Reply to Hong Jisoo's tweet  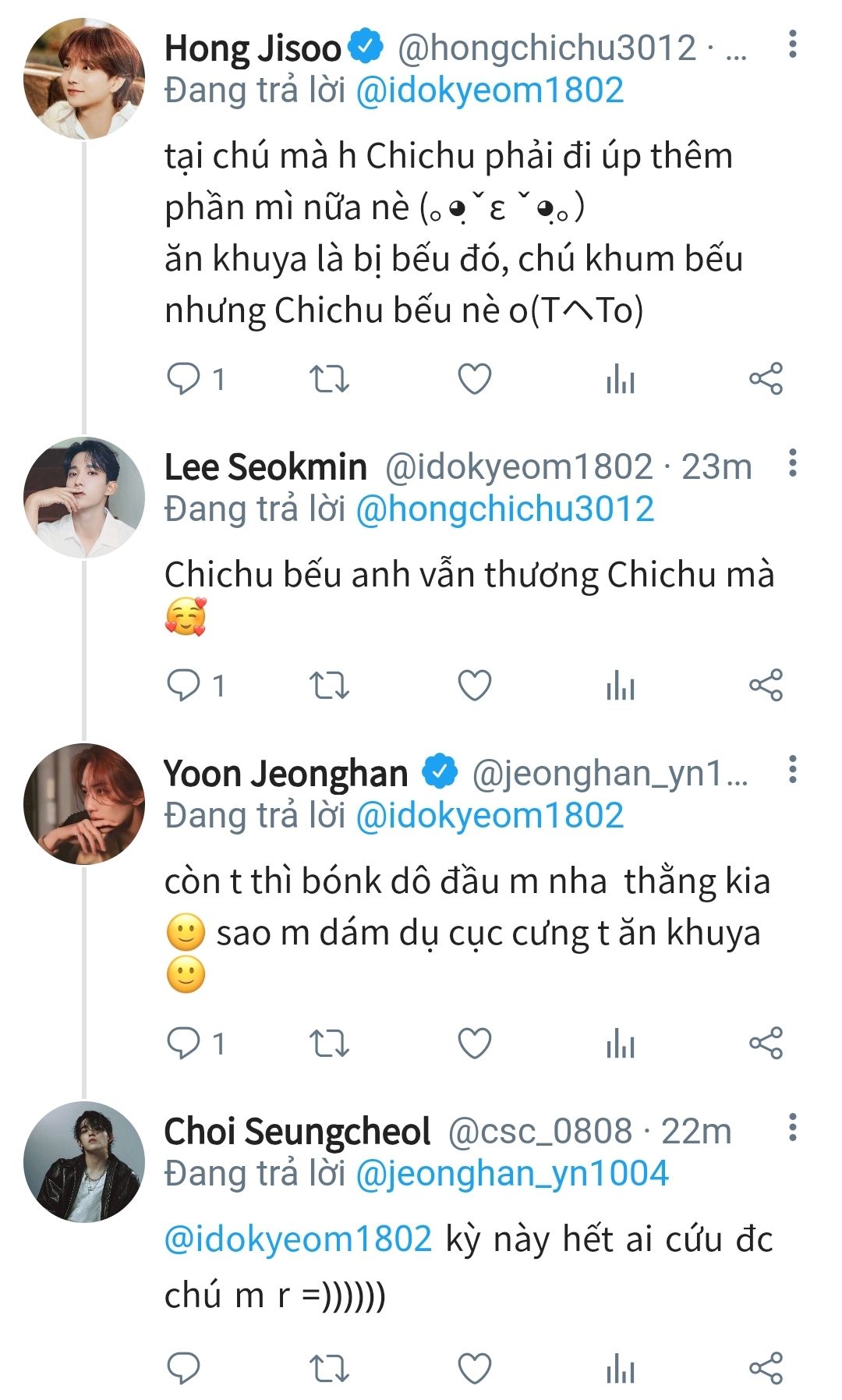[185, 379]
